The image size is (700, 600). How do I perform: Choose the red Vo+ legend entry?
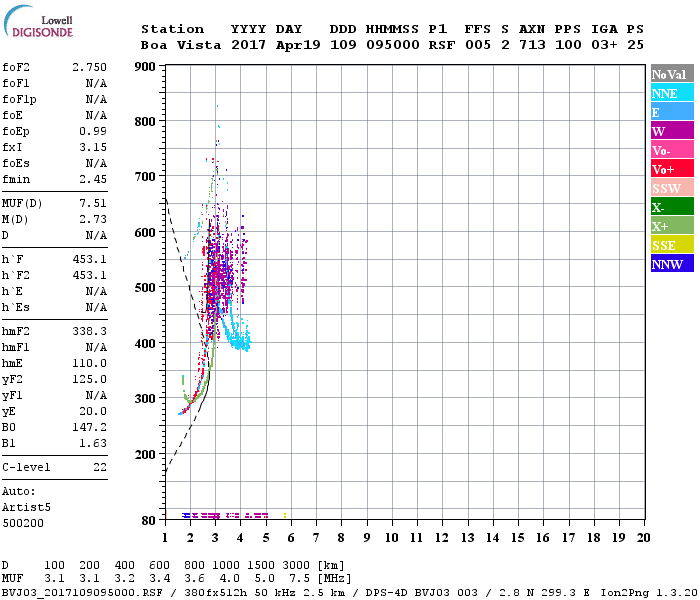point(671,170)
